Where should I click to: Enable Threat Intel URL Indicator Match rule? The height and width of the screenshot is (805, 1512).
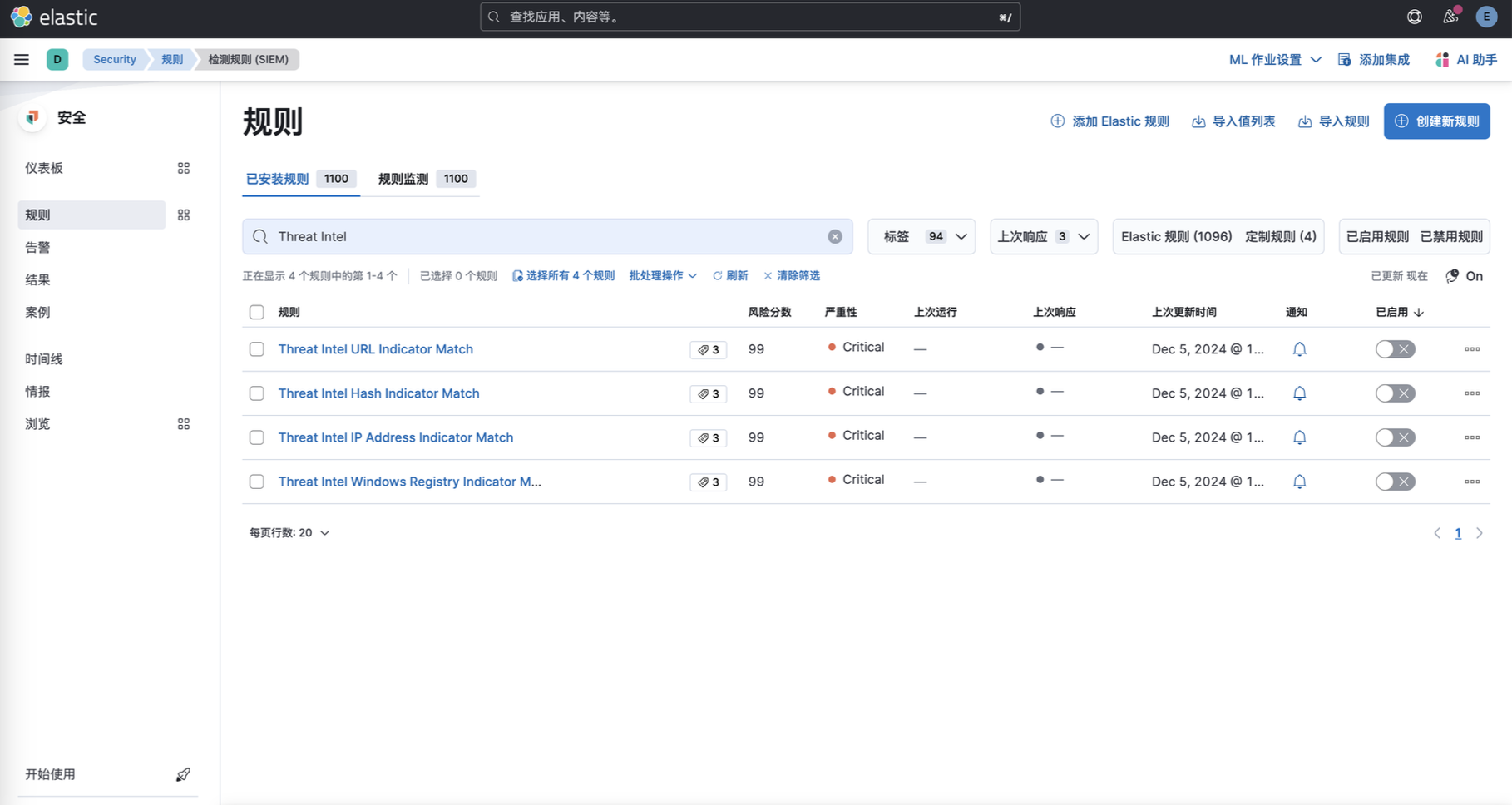[1395, 349]
